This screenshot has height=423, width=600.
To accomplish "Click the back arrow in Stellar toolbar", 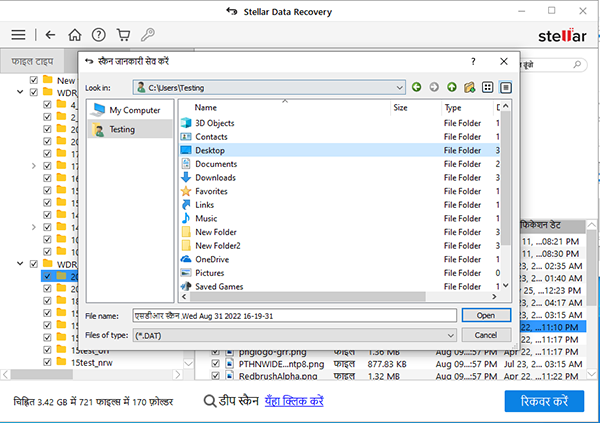I will pos(50,35).
